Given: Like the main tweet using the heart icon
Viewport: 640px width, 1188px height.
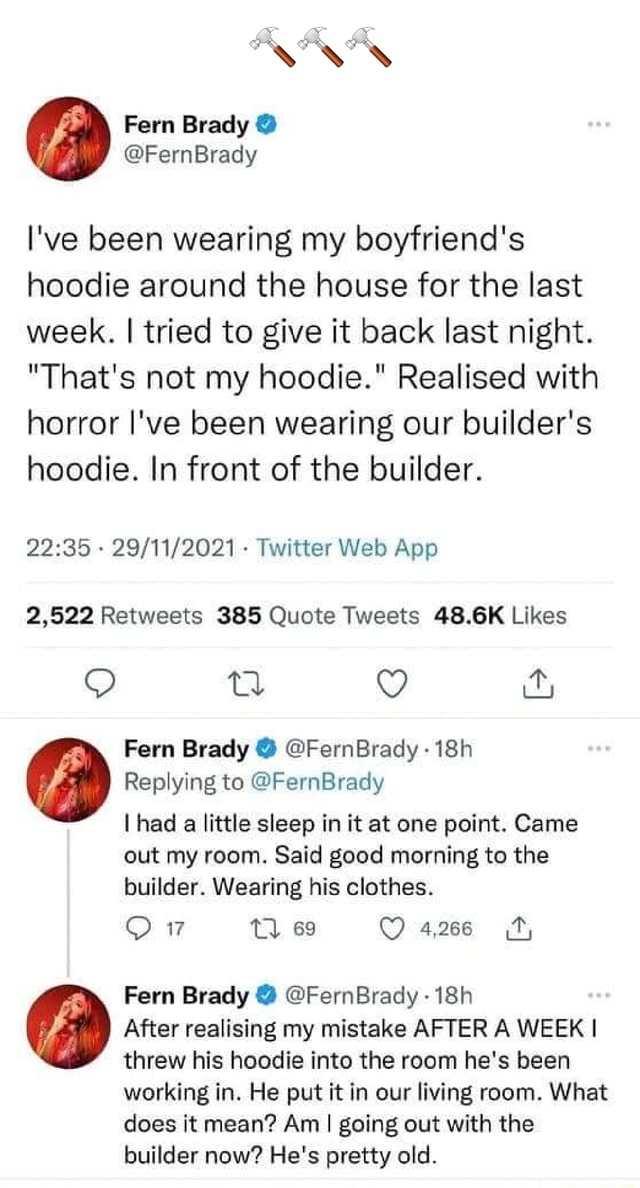Looking at the screenshot, I should pyautogui.click(x=392, y=684).
